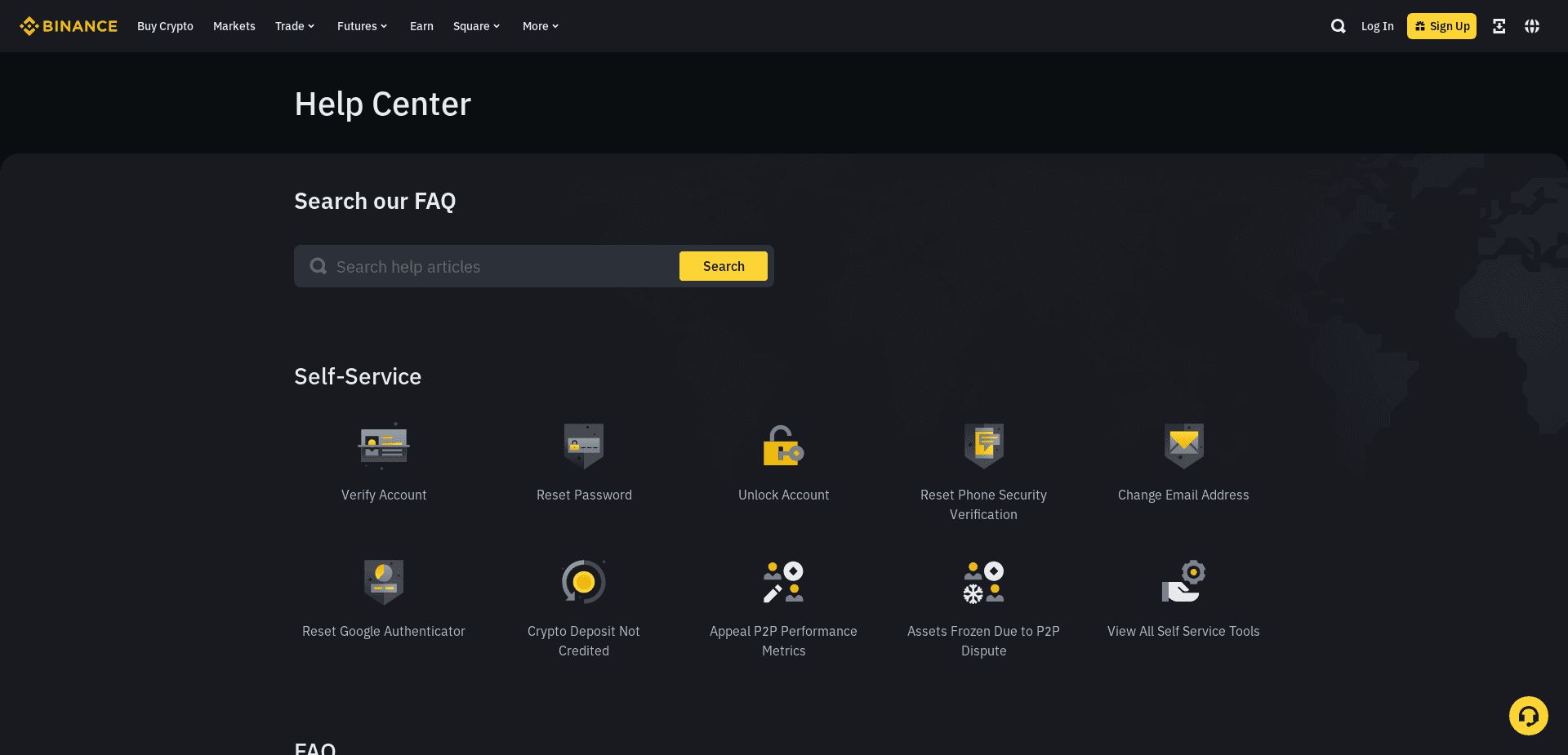Open the support chat bubble
Image resolution: width=1568 pixels, height=755 pixels.
pyautogui.click(x=1529, y=715)
